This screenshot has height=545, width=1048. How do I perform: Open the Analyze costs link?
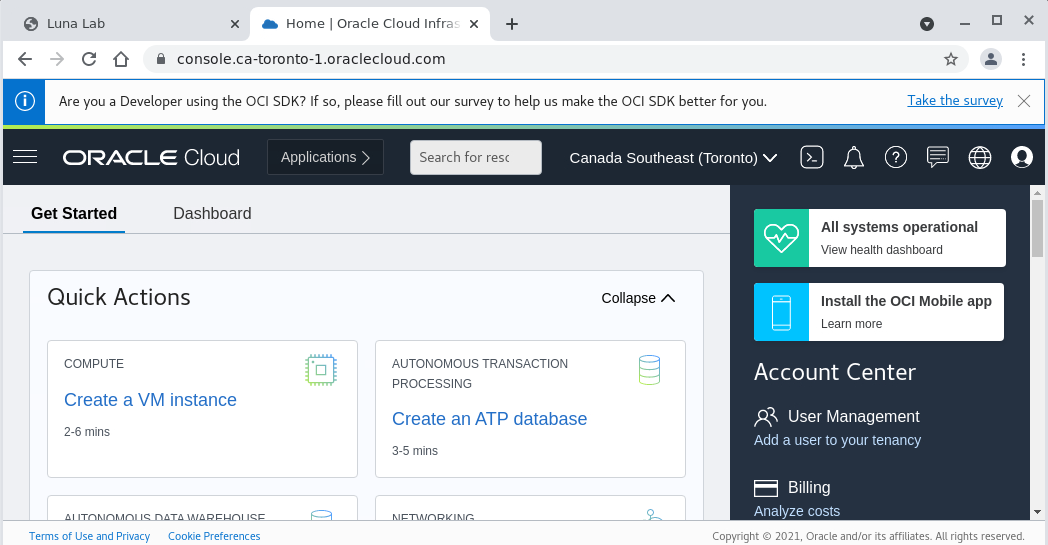point(797,511)
